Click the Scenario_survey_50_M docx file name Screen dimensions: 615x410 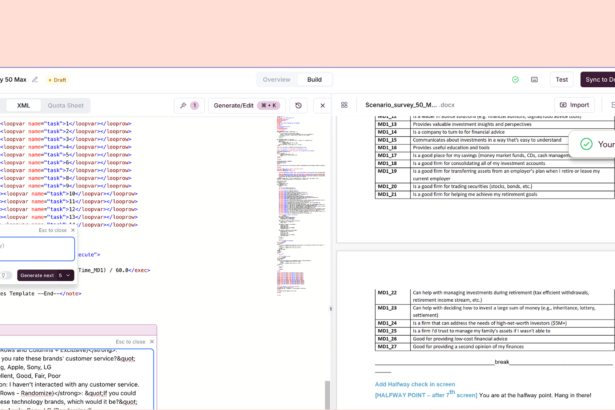click(410, 105)
